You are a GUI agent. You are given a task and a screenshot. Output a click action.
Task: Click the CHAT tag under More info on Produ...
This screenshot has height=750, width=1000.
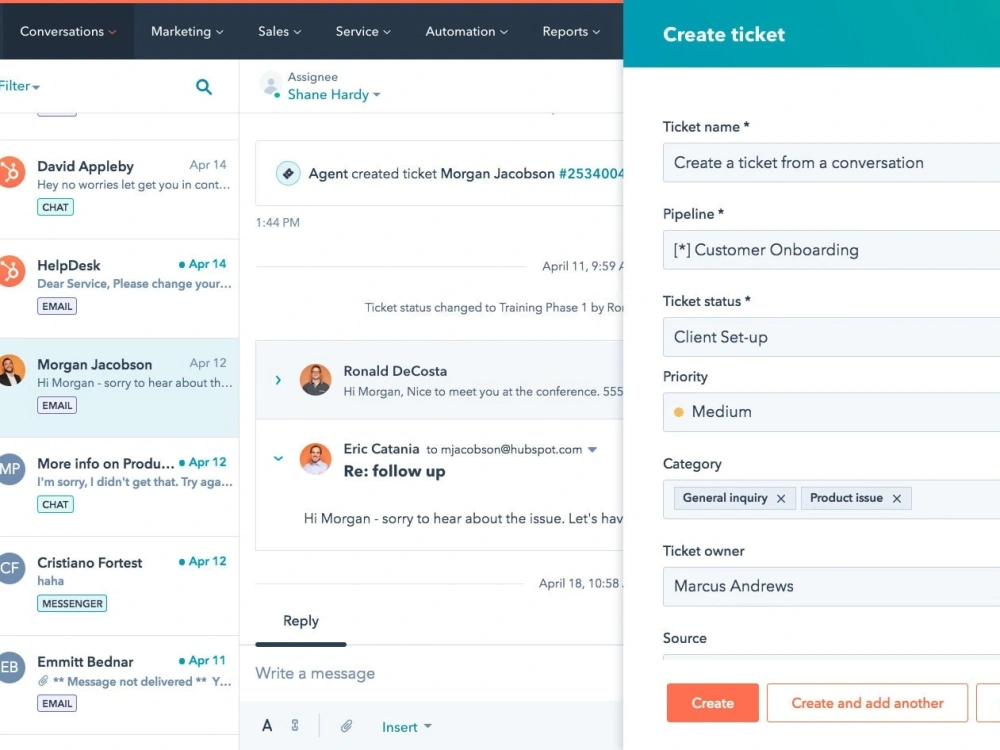coord(55,504)
